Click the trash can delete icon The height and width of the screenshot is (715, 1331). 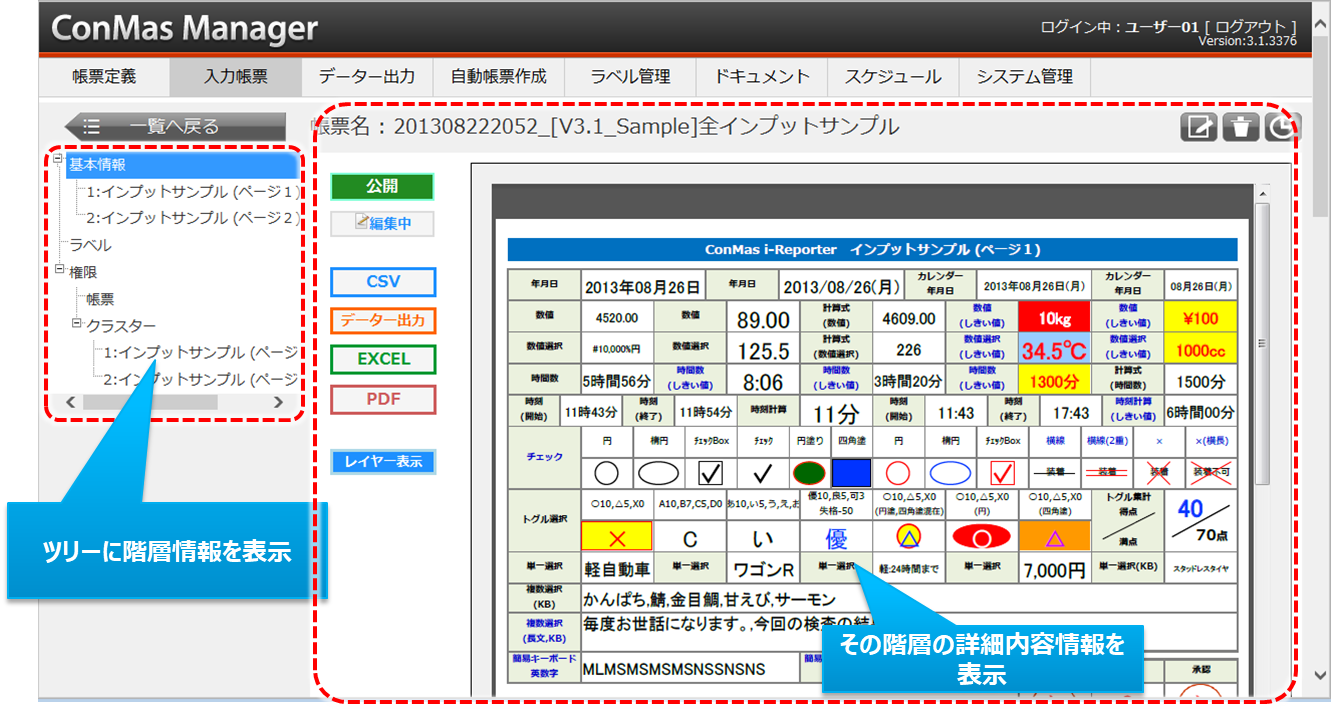pyautogui.click(x=1240, y=127)
